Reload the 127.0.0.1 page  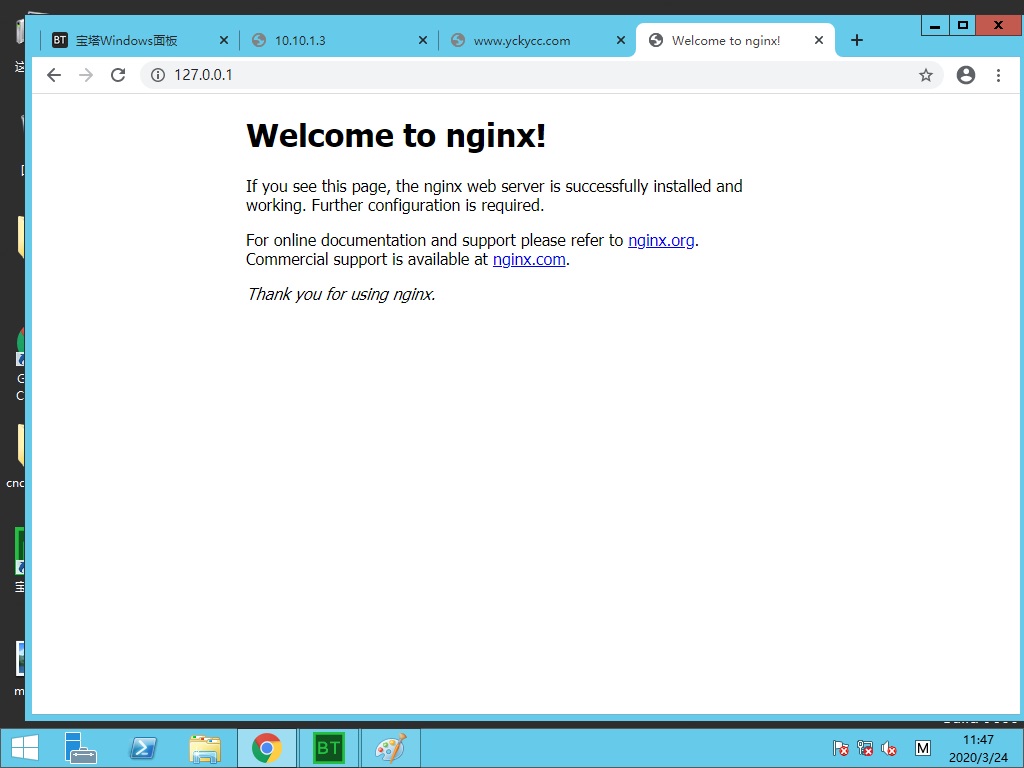118,75
